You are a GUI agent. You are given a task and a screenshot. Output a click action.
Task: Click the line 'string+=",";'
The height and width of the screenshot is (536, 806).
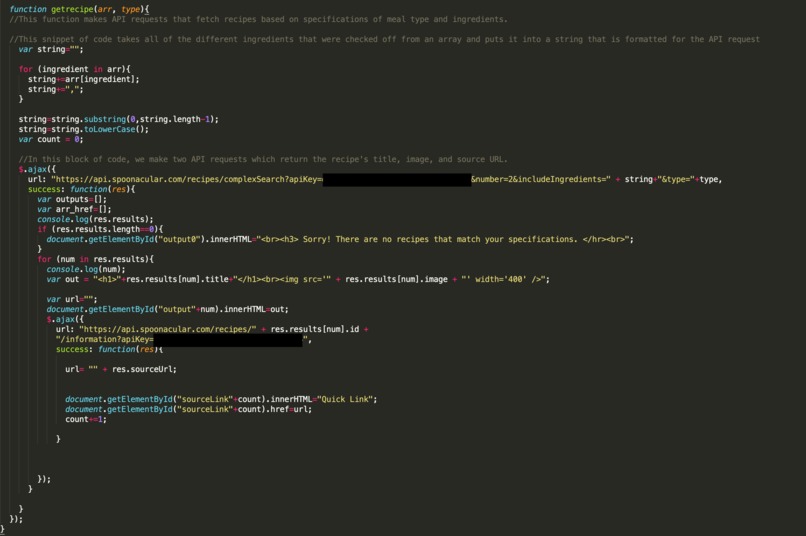(x=55, y=89)
